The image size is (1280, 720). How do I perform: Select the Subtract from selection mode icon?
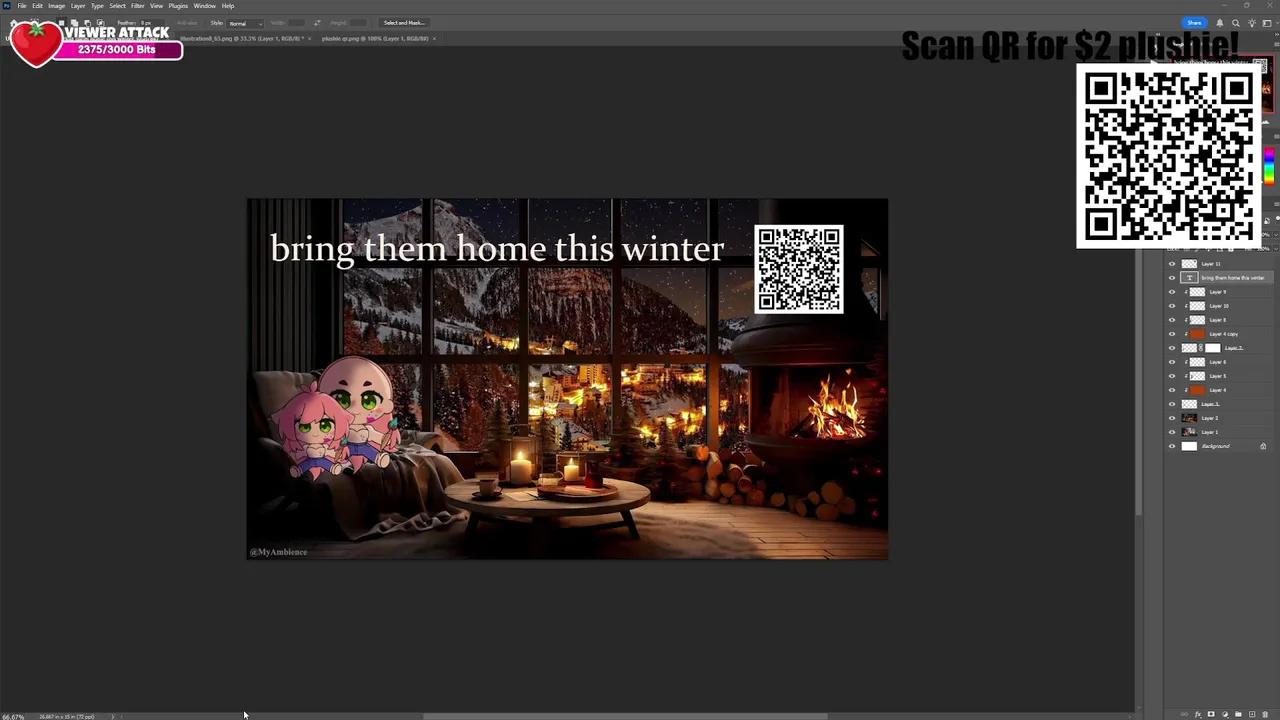pyautogui.click(x=87, y=23)
